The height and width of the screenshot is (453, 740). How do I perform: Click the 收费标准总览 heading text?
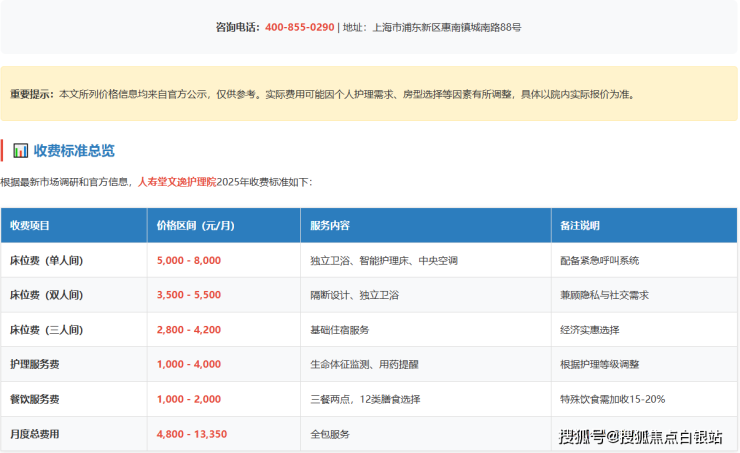(74, 151)
